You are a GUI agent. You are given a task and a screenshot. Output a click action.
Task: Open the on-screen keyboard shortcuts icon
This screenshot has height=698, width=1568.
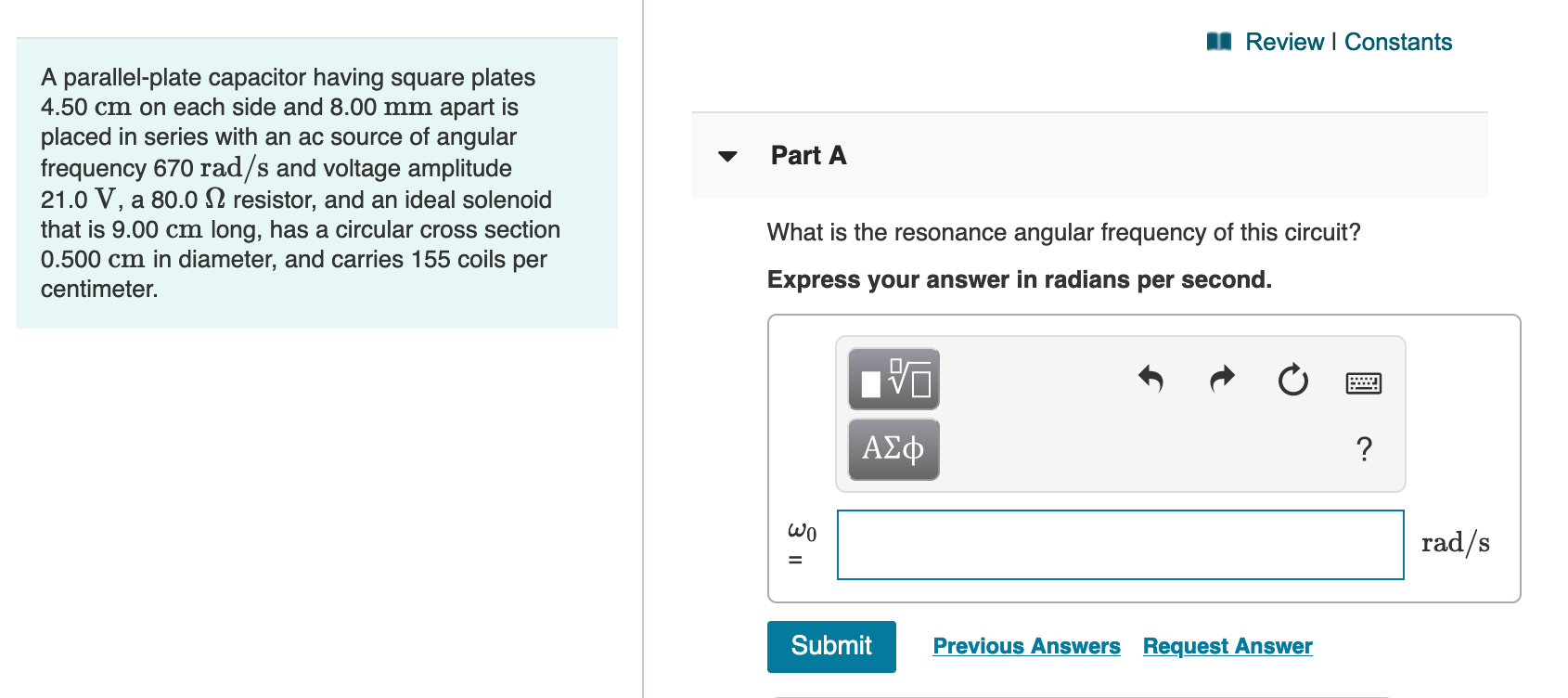[1362, 381]
